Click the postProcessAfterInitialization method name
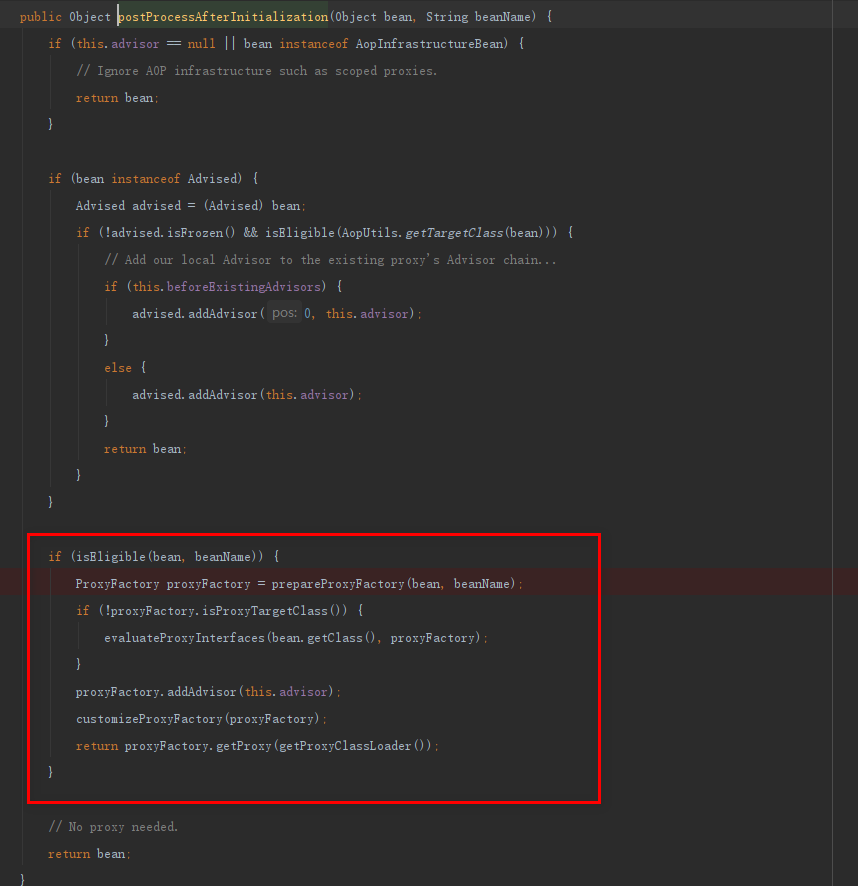This screenshot has width=858, height=886. (x=223, y=17)
